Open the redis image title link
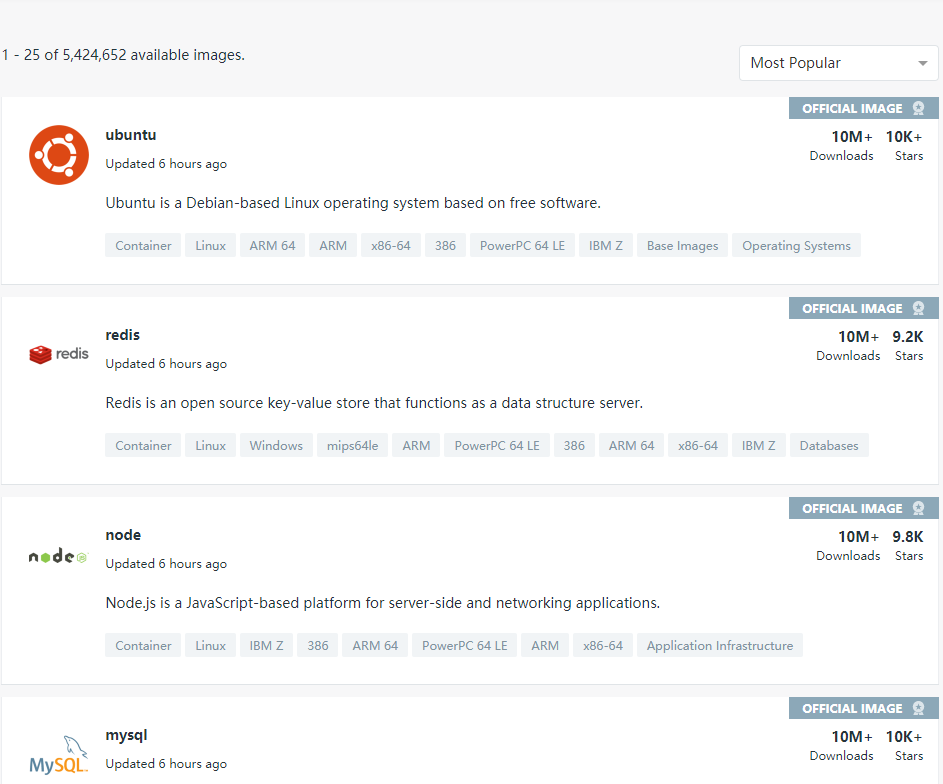Screen dimensions: 943x784 [x=123, y=335]
